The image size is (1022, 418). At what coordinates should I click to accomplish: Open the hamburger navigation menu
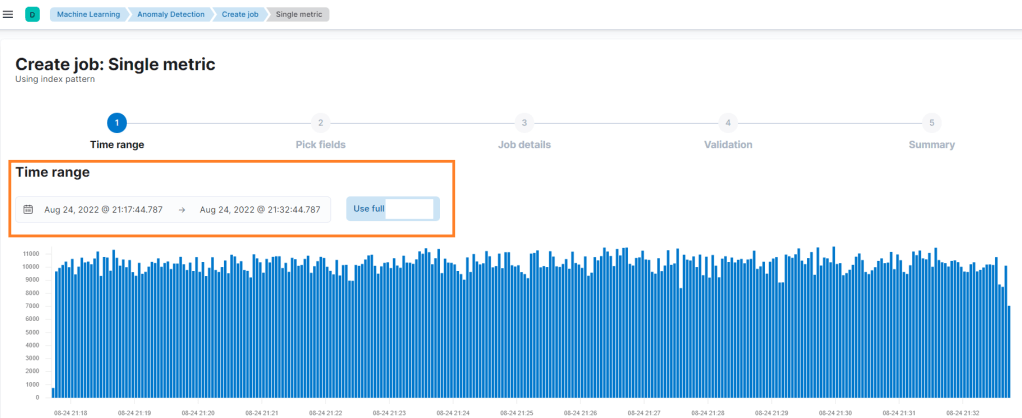[8, 14]
